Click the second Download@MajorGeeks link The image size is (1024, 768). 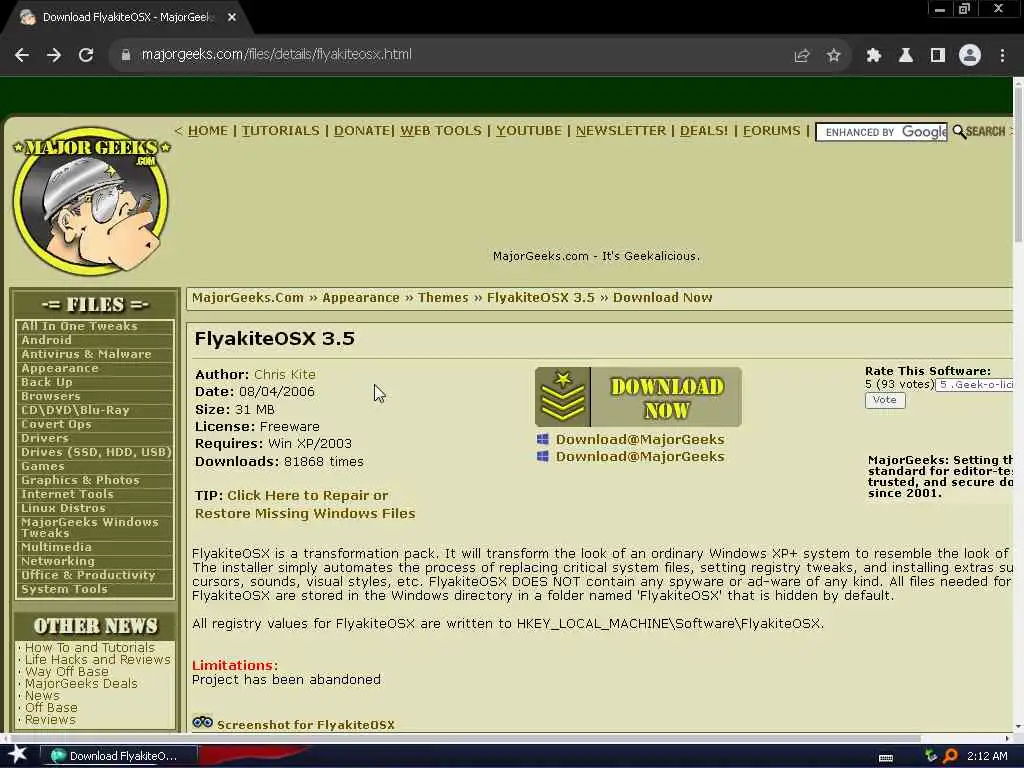tap(640, 456)
